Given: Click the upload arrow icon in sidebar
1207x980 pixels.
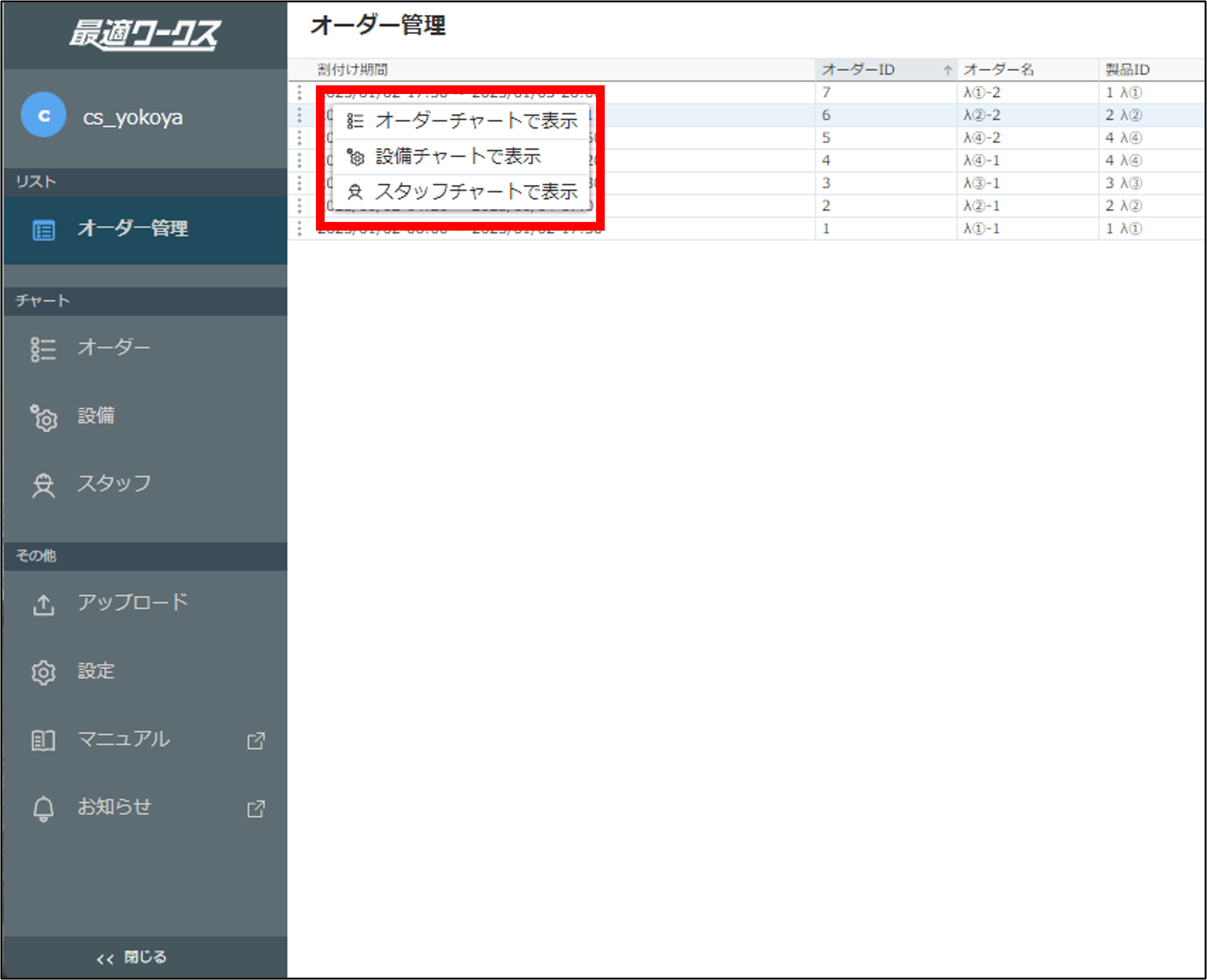Looking at the screenshot, I should click(43, 605).
